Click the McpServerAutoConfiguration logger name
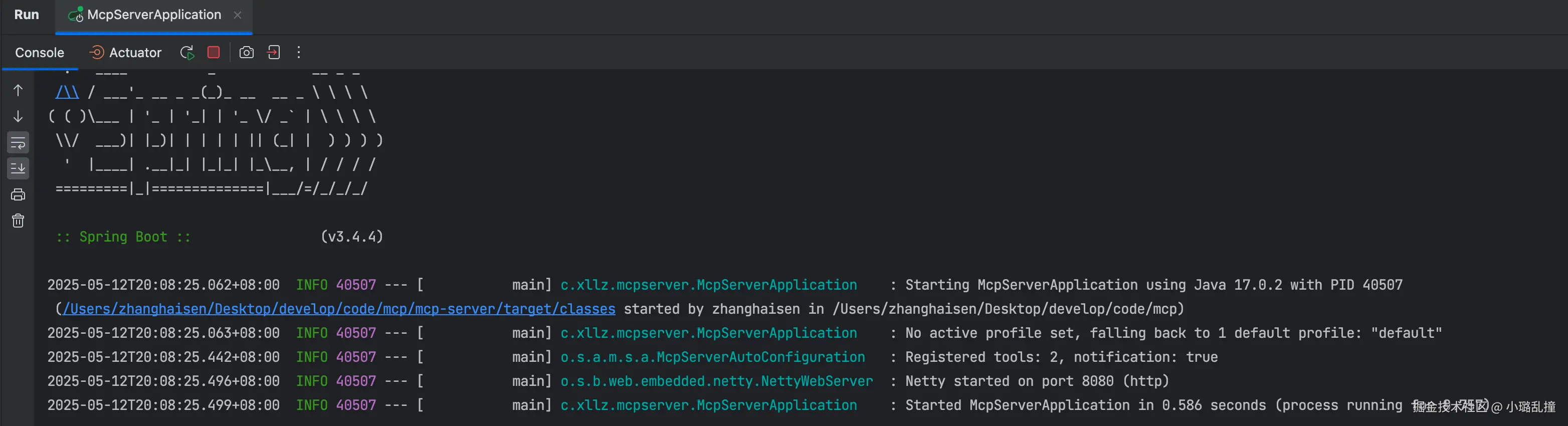Image resolution: width=1568 pixels, height=426 pixels. tap(712, 357)
